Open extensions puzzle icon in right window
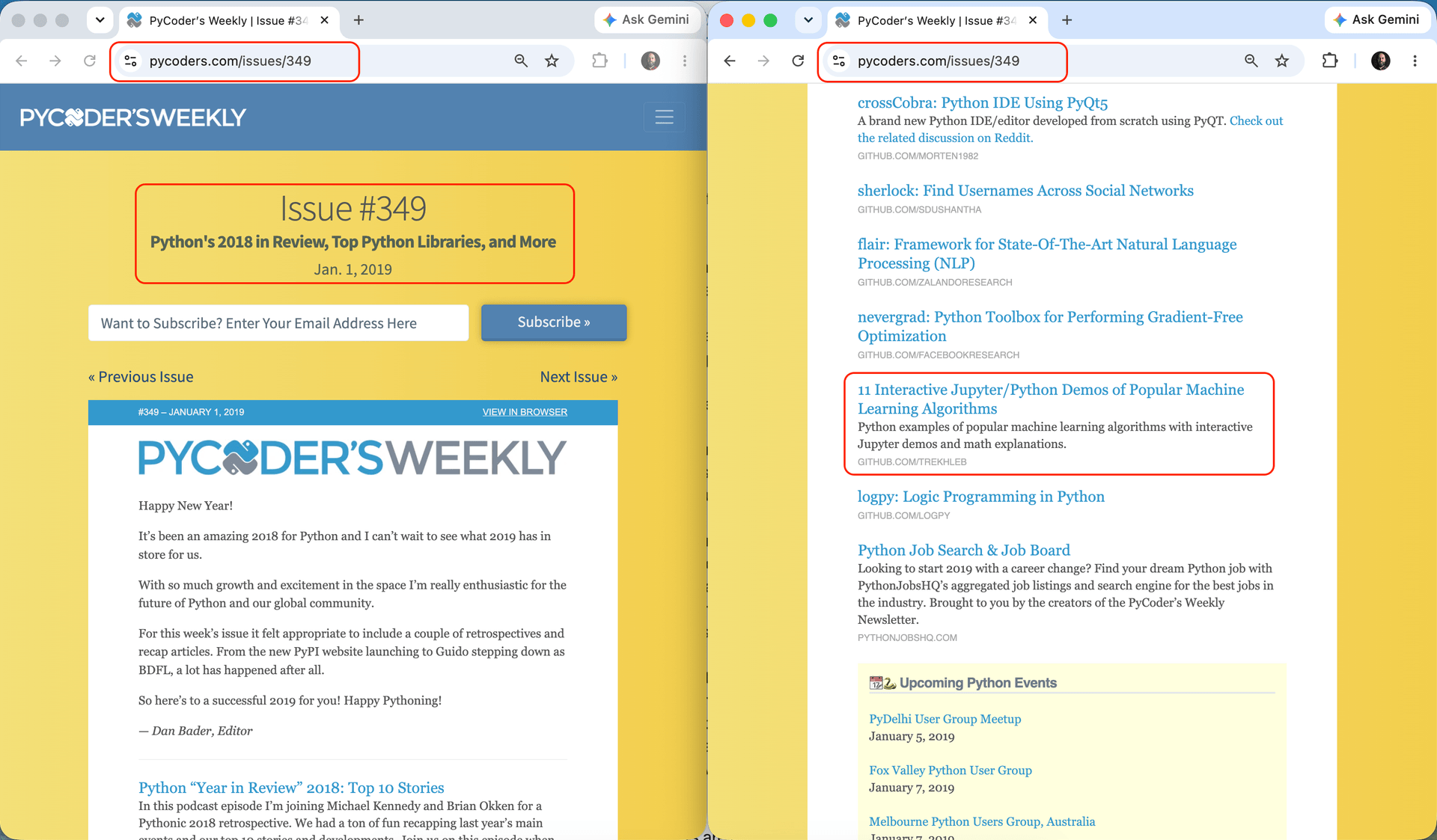This screenshot has height=840, width=1437. point(1330,61)
